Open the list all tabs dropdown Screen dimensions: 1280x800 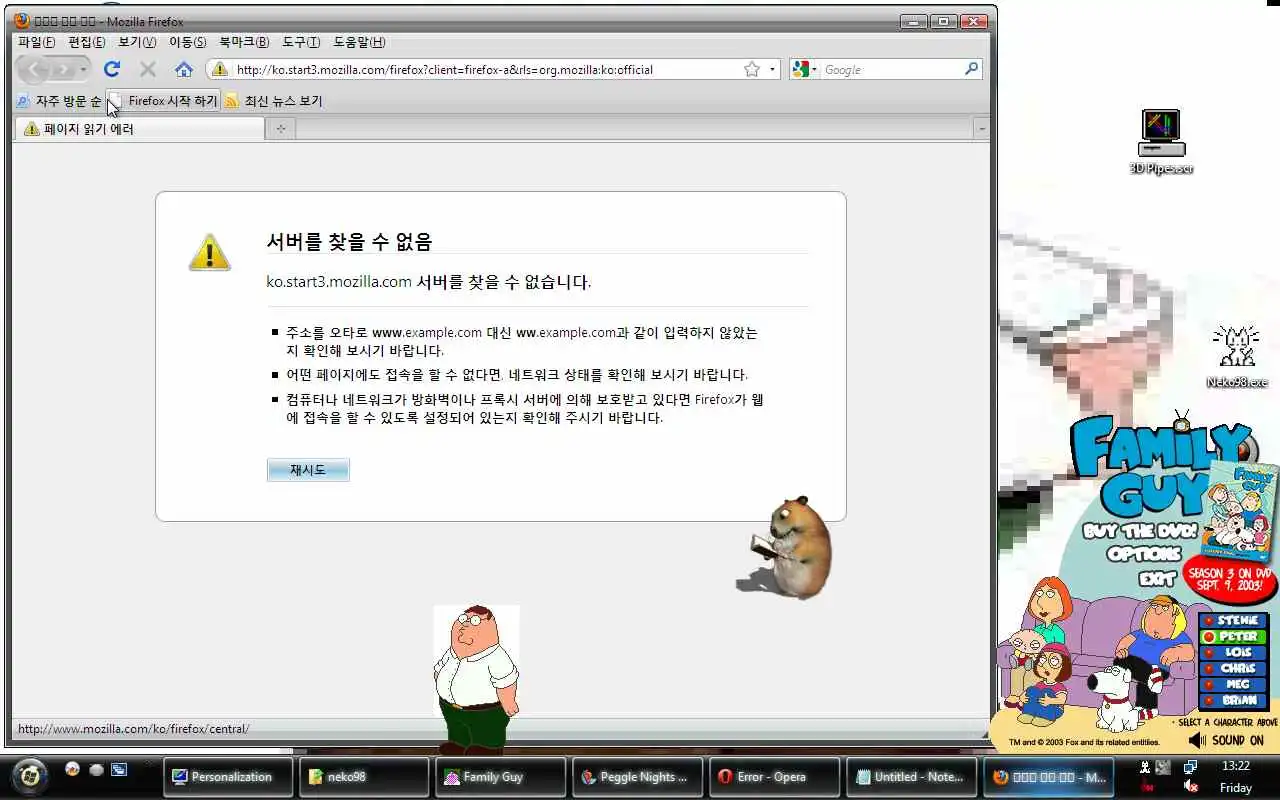coord(981,128)
